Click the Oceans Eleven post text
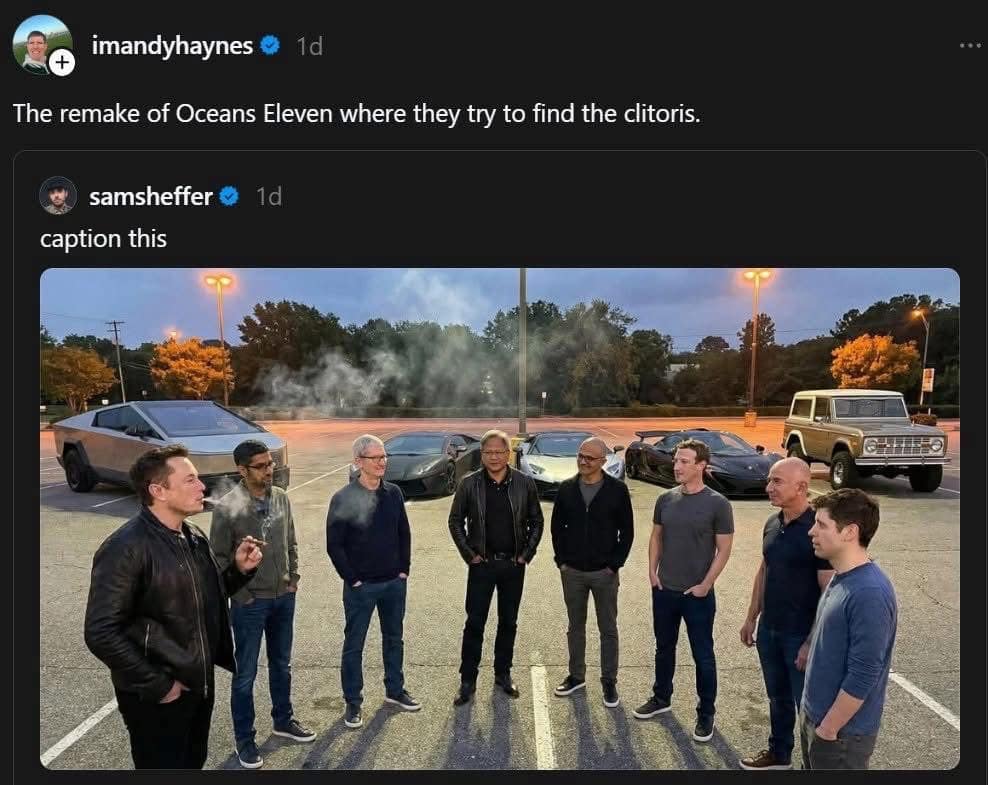988x785 pixels. tap(356, 113)
